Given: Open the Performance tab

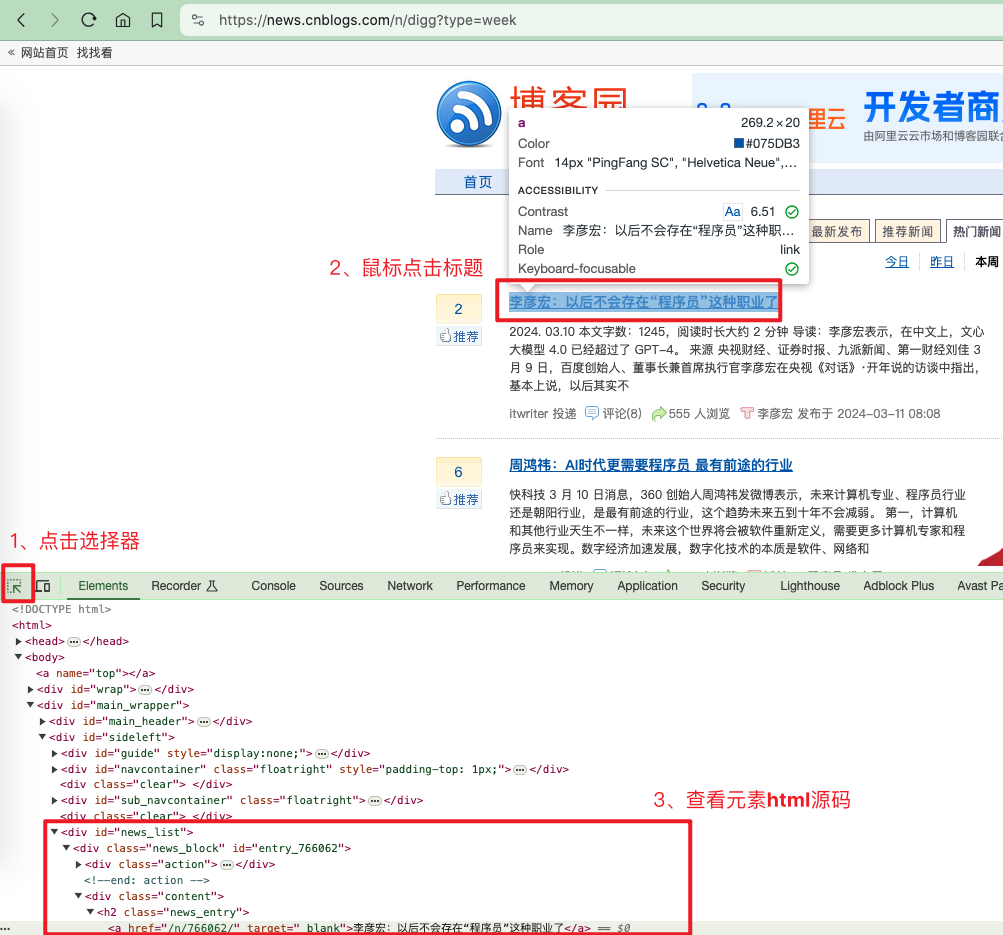Looking at the screenshot, I should pyautogui.click(x=491, y=586).
